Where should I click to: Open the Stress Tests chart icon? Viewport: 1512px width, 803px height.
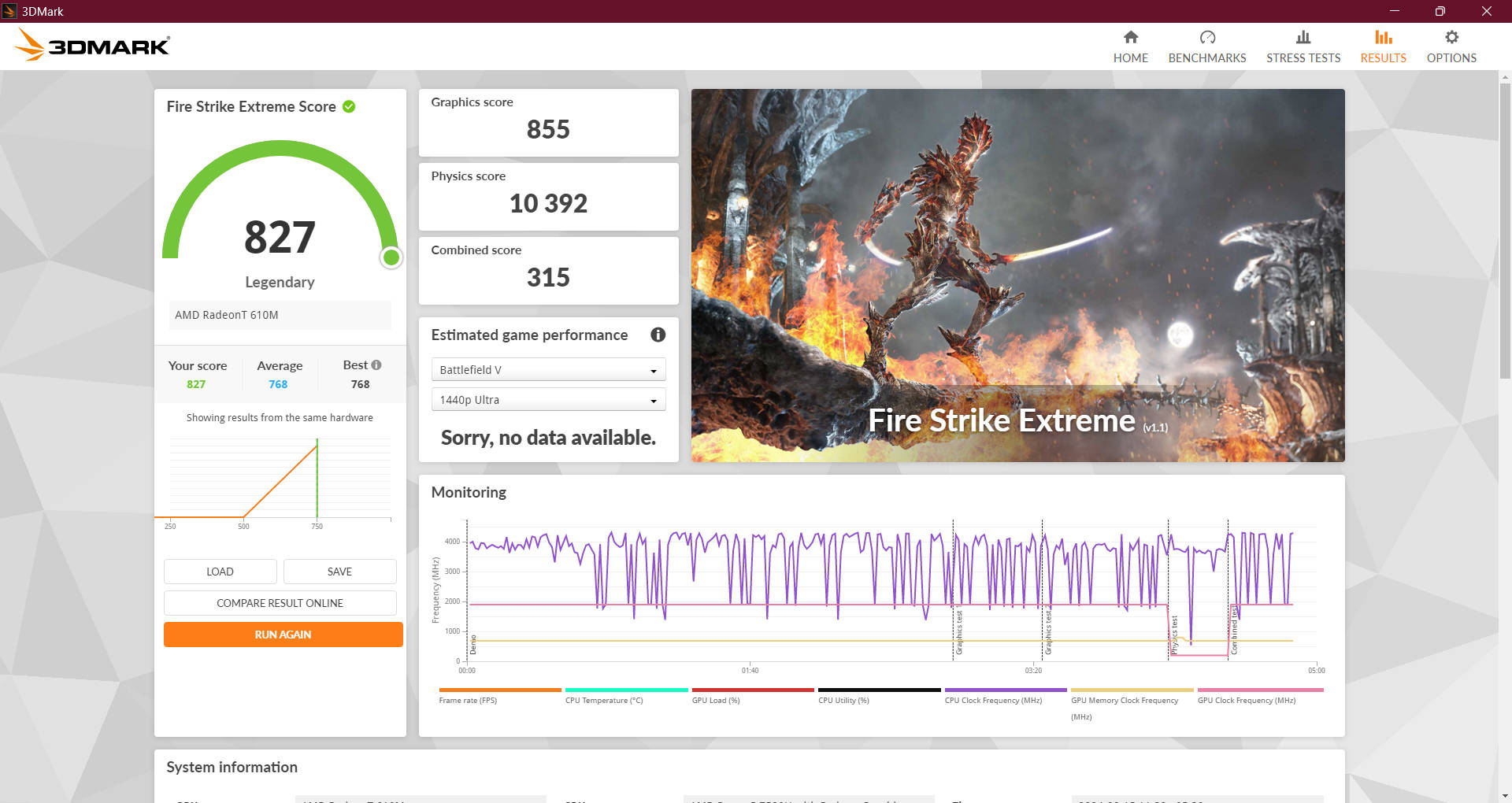tap(1303, 37)
